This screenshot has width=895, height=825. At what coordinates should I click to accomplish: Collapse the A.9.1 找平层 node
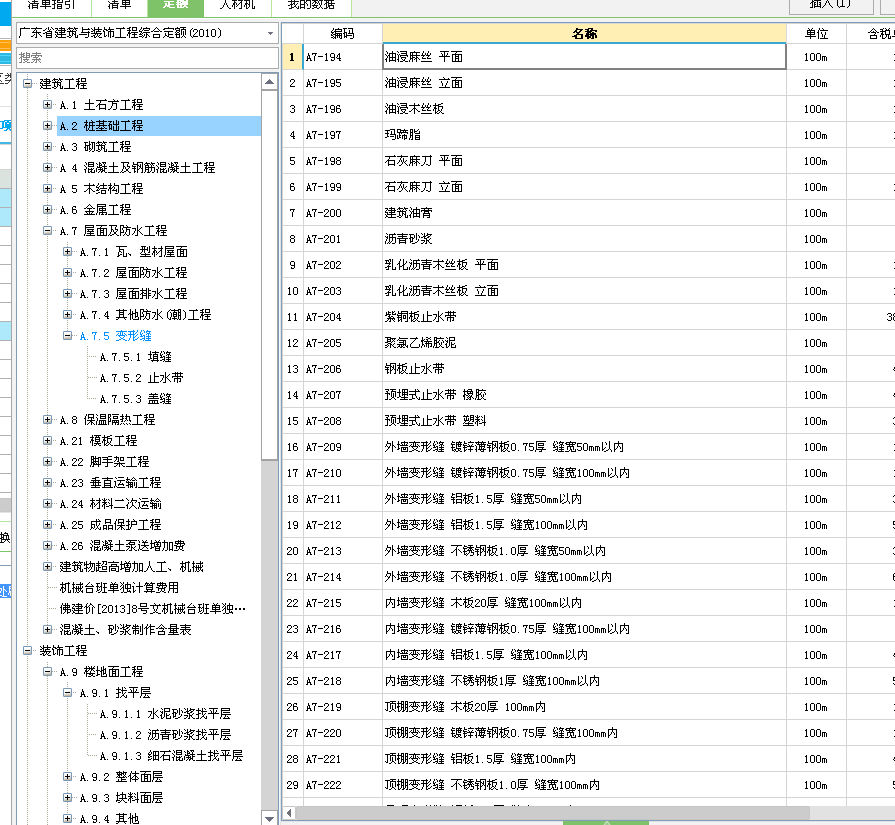(x=67, y=693)
